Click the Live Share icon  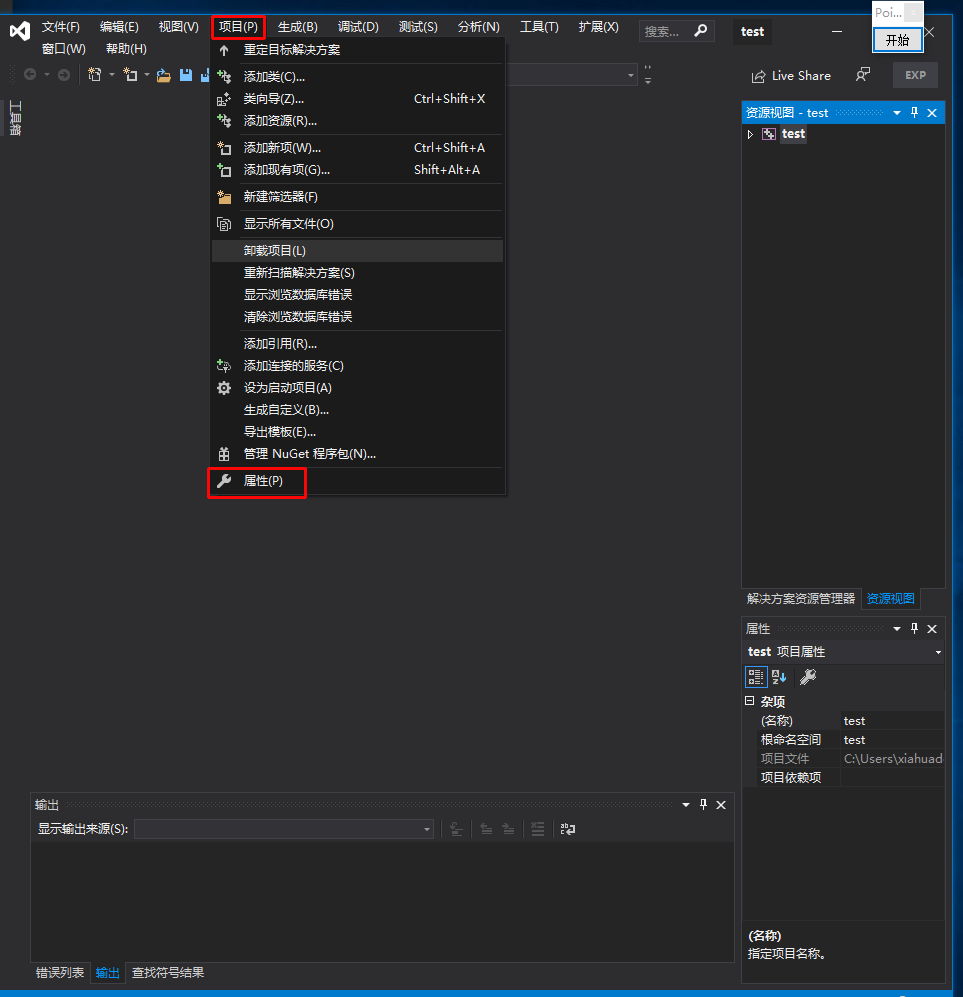point(760,75)
